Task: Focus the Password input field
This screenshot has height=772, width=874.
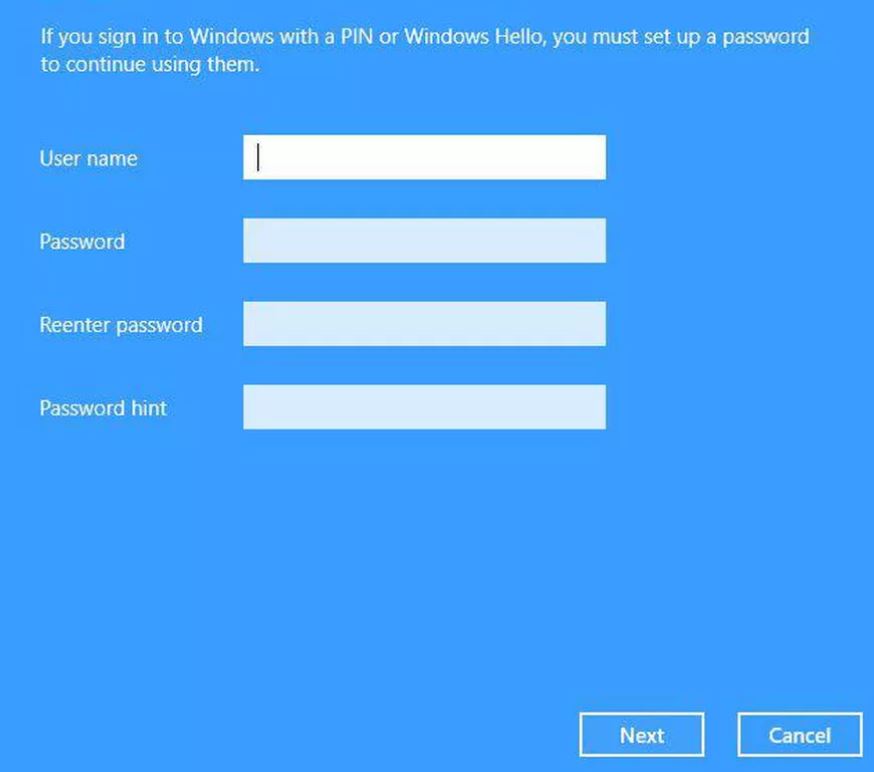Action: pos(424,240)
